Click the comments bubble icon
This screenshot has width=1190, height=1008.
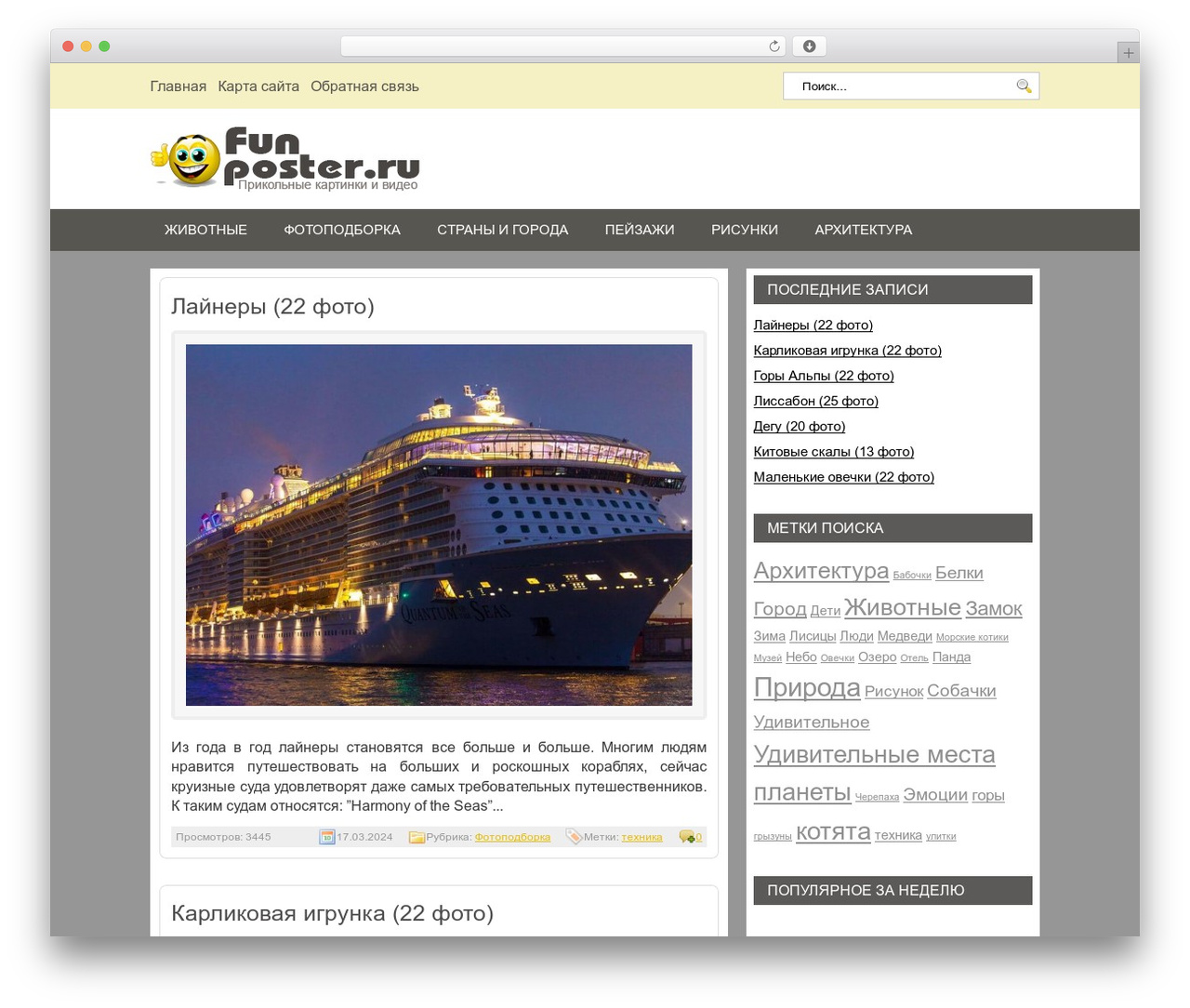(687, 837)
